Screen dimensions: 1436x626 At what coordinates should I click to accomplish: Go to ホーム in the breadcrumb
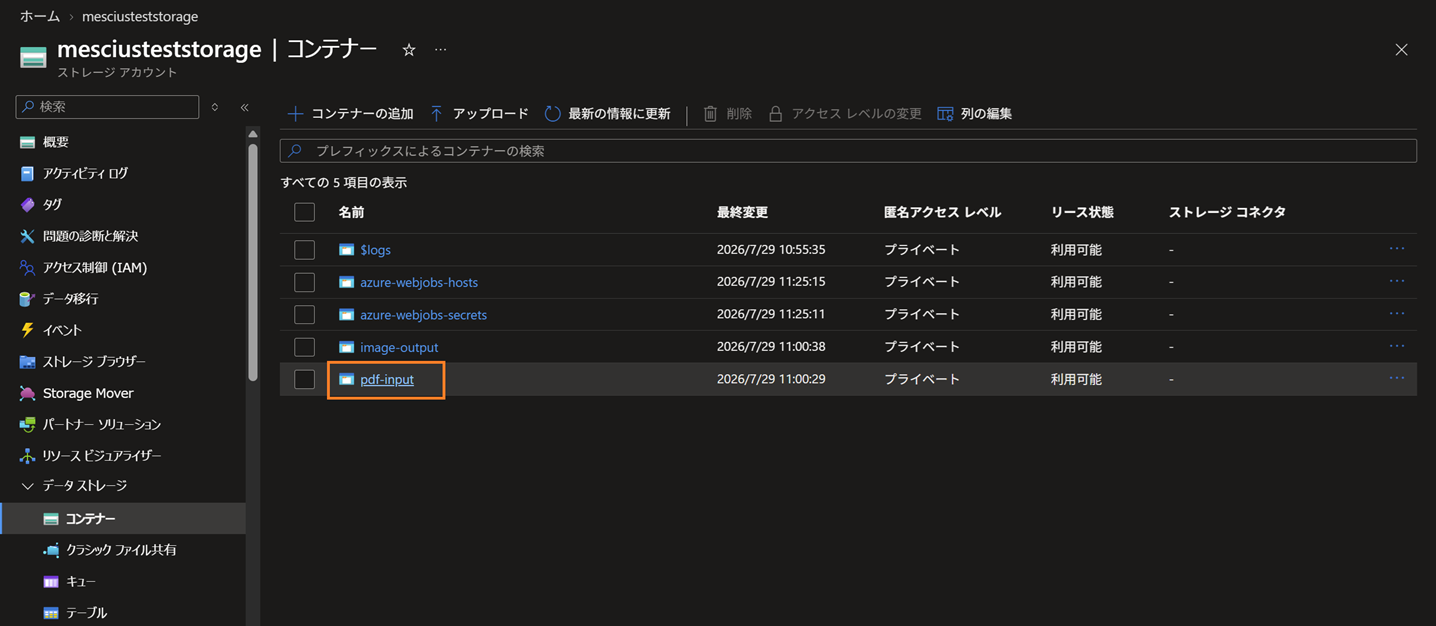point(40,17)
